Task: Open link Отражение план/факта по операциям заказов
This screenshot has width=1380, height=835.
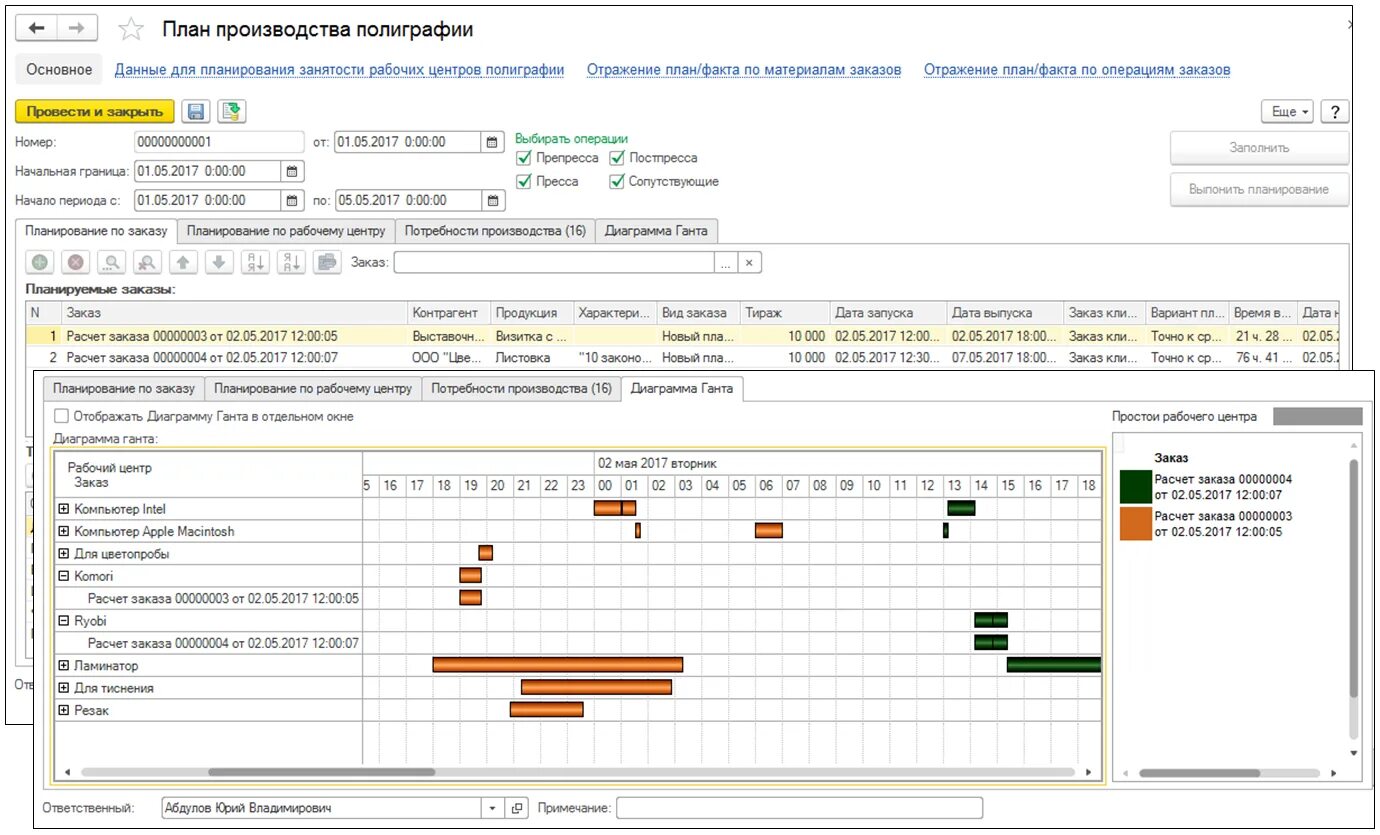Action: coord(1077,70)
